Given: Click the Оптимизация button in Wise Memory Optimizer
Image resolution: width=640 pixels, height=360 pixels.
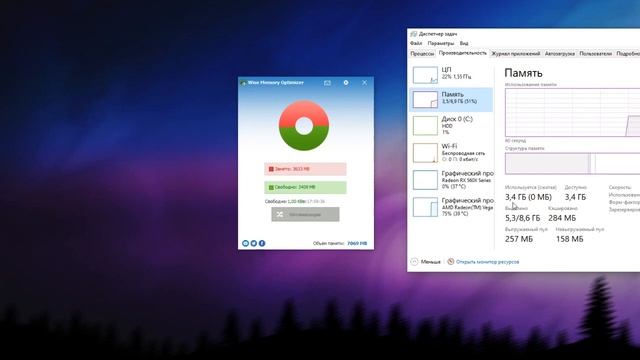Looking at the screenshot, I should click(305, 214).
